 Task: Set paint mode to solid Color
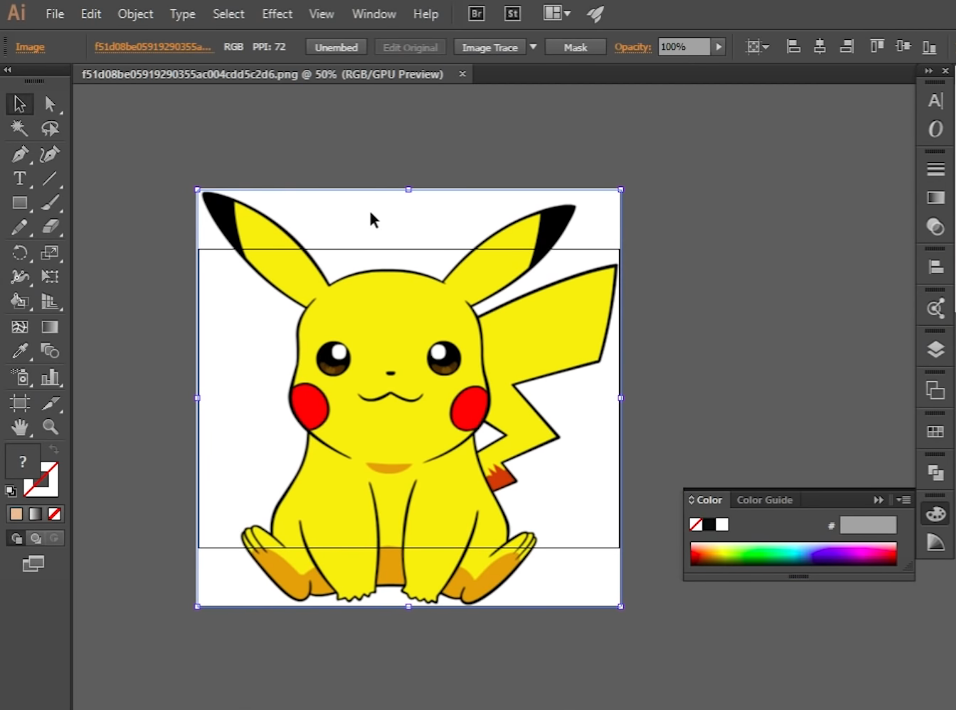click(x=16, y=514)
